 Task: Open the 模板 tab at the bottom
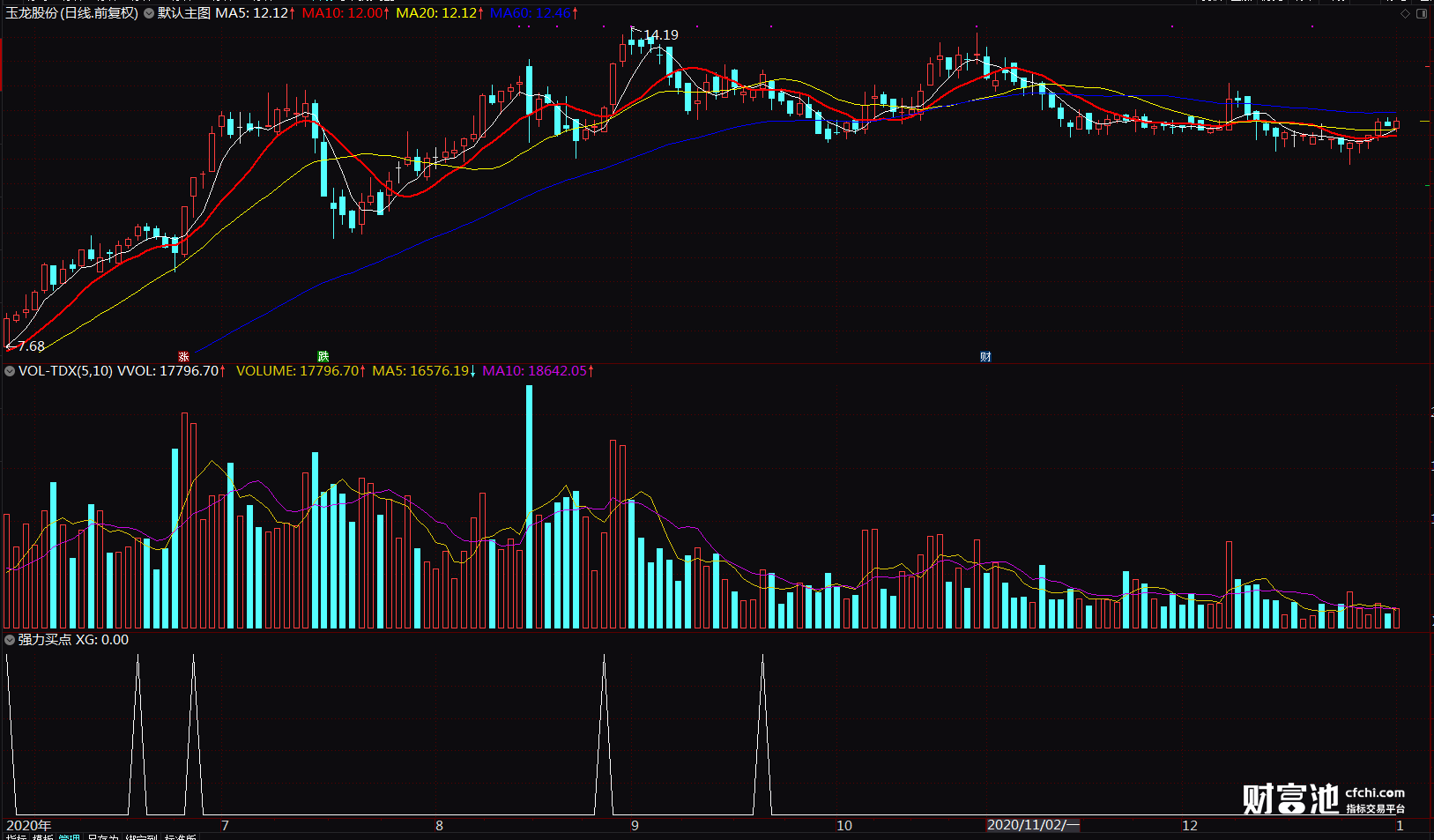click(43, 837)
